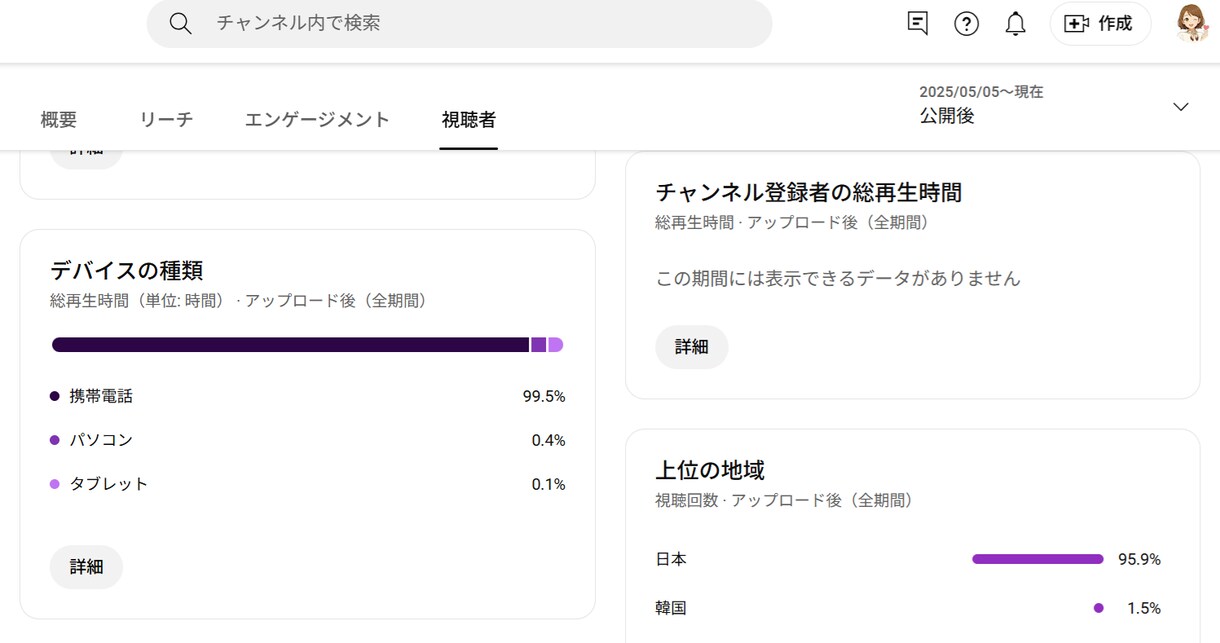Click the この期間には表示できるデータがありません message
Image resolution: width=1220 pixels, height=643 pixels.
pos(838,278)
